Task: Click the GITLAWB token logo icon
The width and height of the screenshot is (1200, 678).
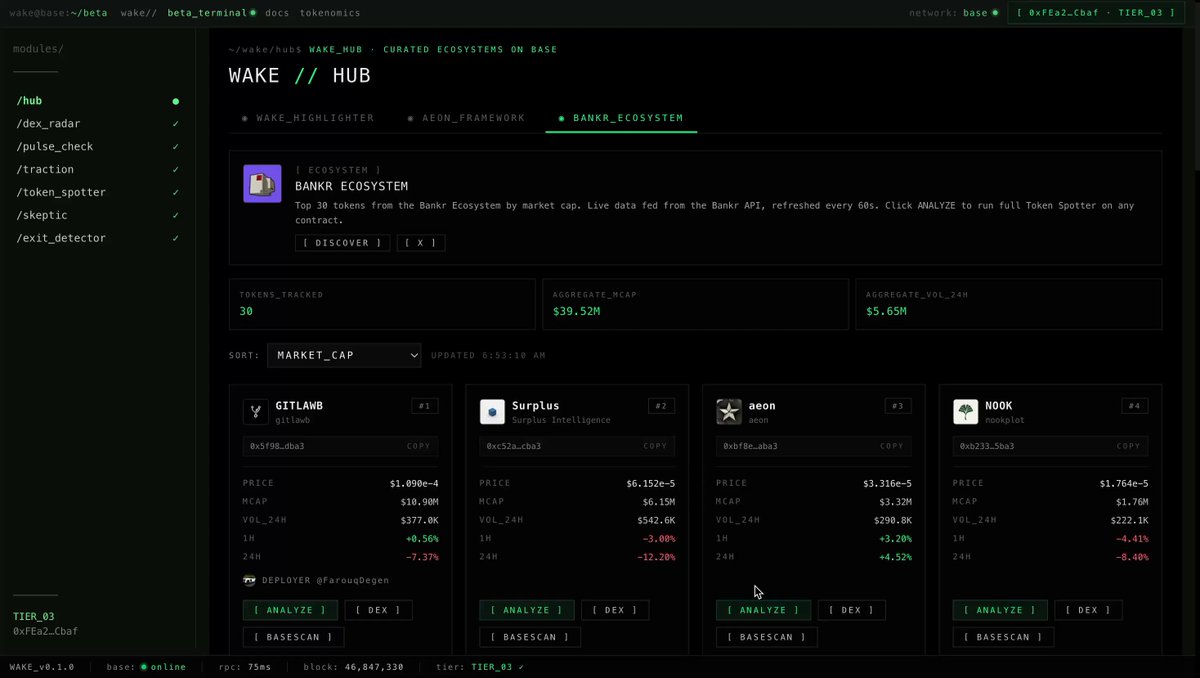Action: pos(255,412)
